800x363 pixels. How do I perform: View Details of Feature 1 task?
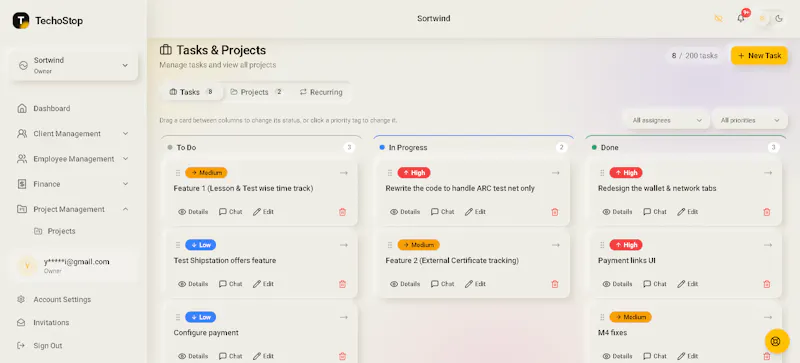(193, 212)
